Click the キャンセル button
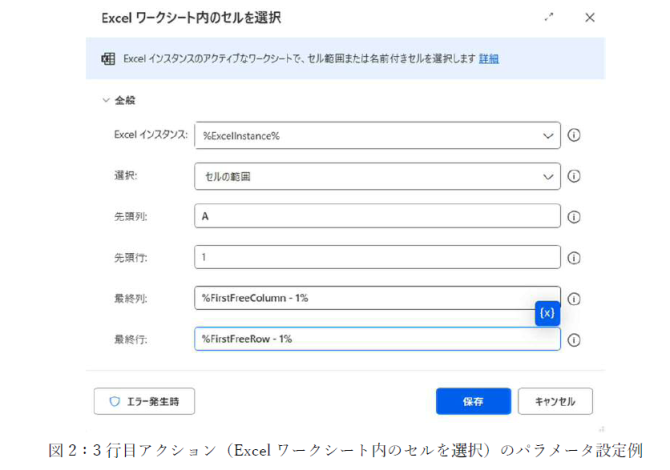 [555, 401]
